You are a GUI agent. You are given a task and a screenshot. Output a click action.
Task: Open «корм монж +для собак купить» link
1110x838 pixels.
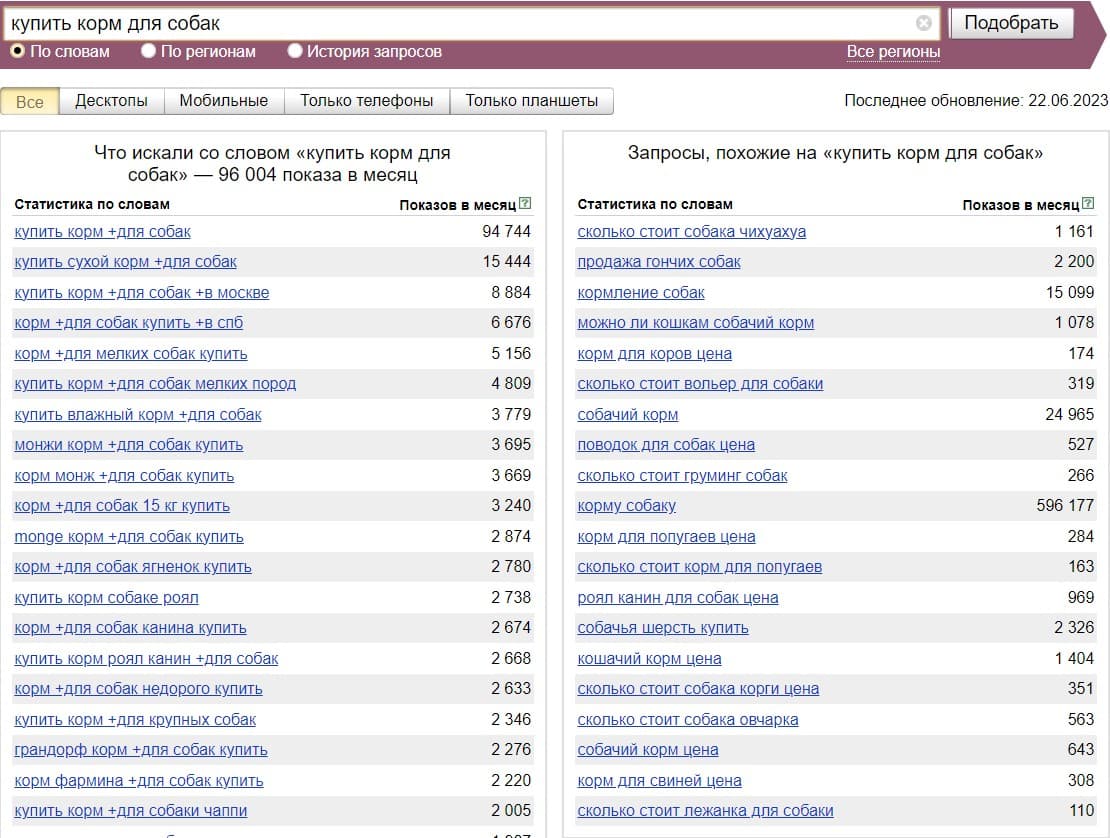coord(124,476)
